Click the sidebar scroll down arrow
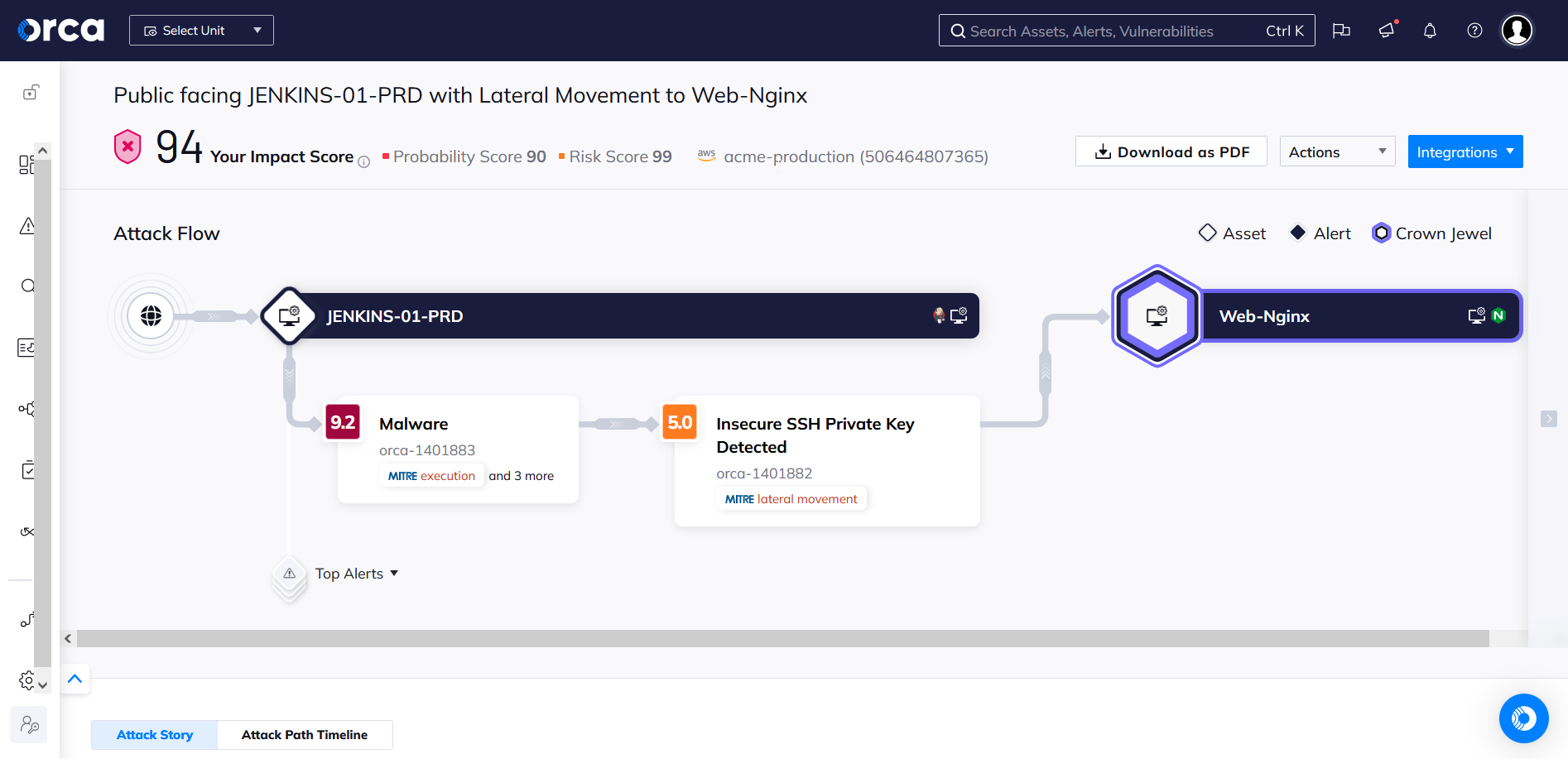Viewport: 1568px width, 759px height. point(43,685)
